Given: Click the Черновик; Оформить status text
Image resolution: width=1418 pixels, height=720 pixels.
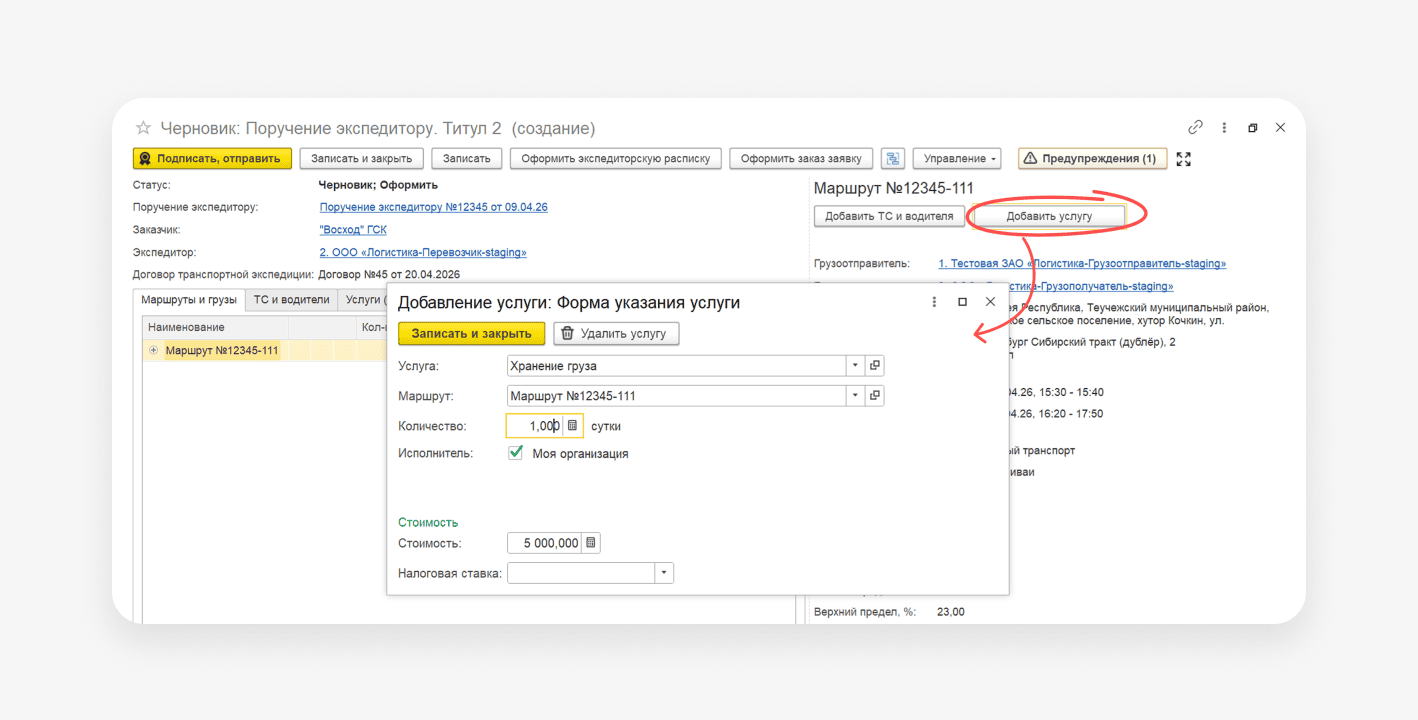Looking at the screenshot, I should pos(378,185).
